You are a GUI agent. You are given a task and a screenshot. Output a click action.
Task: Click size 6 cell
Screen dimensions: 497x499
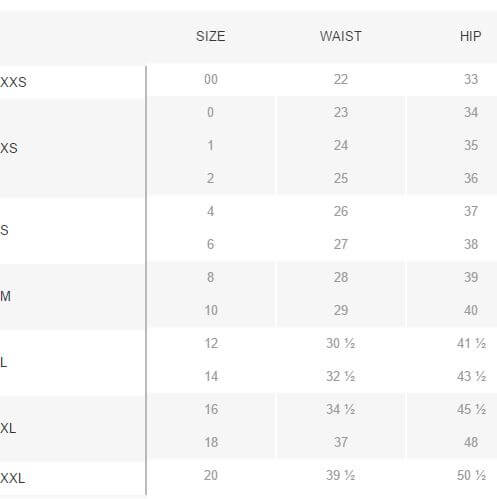coord(211,244)
